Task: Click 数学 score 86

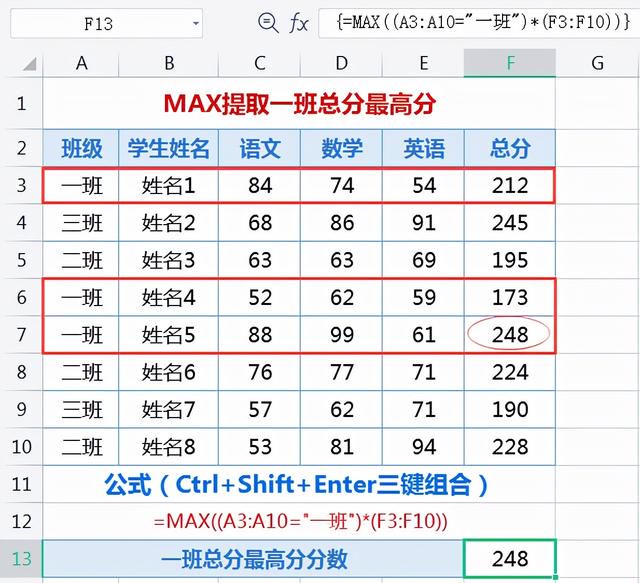Action: [x=342, y=223]
